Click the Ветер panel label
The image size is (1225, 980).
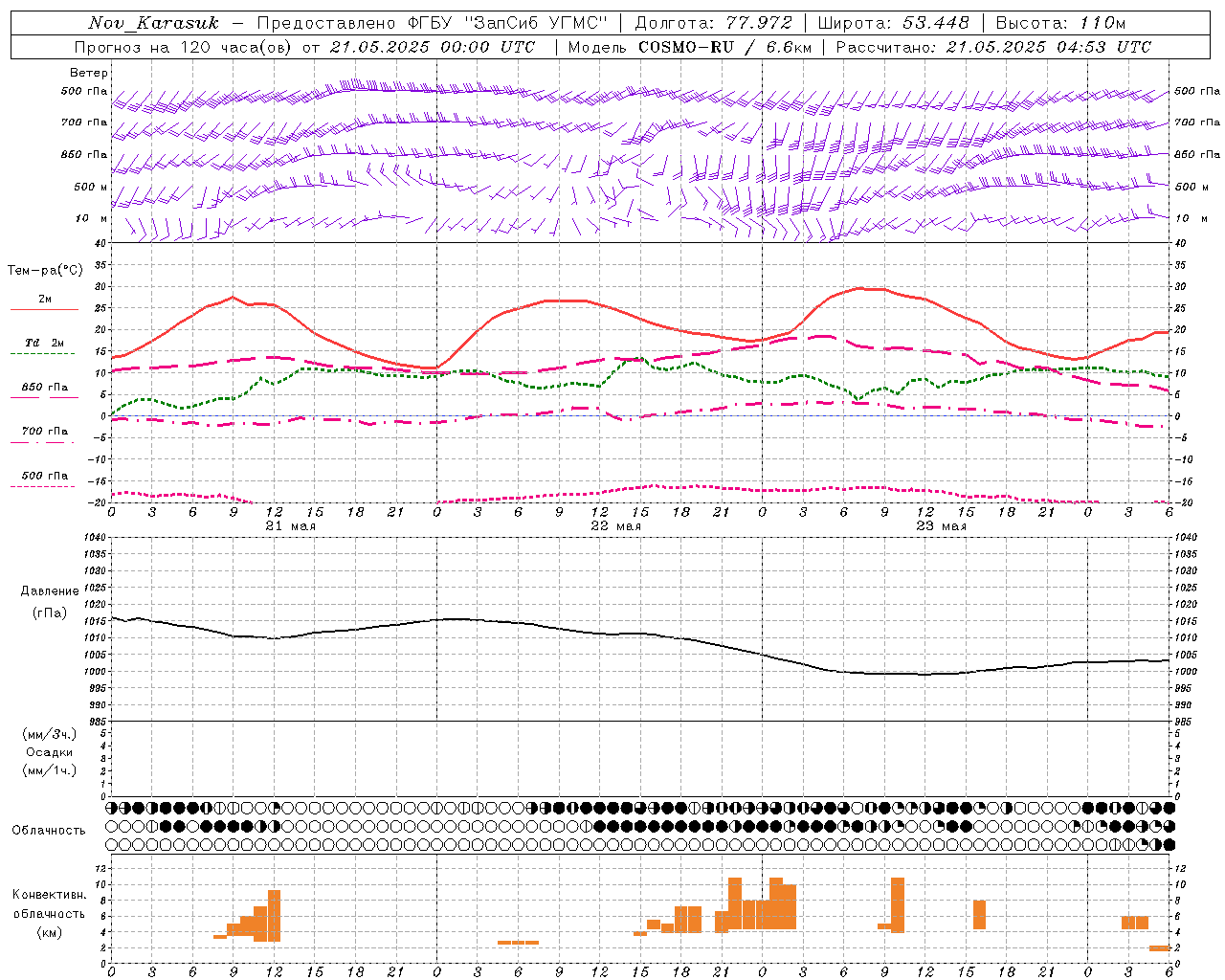point(89,73)
